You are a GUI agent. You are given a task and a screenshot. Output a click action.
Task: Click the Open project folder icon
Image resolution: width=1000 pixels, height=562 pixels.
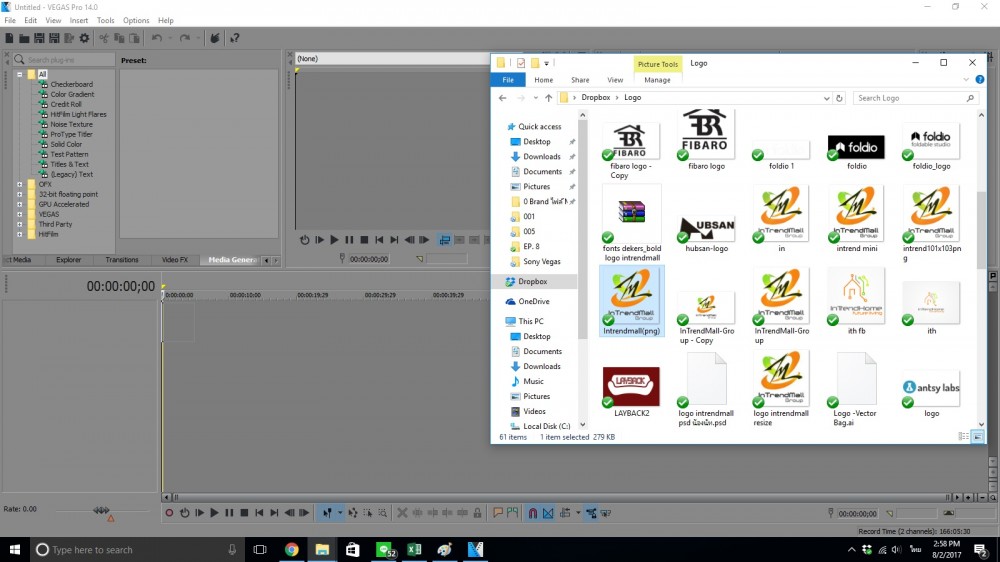(24, 38)
